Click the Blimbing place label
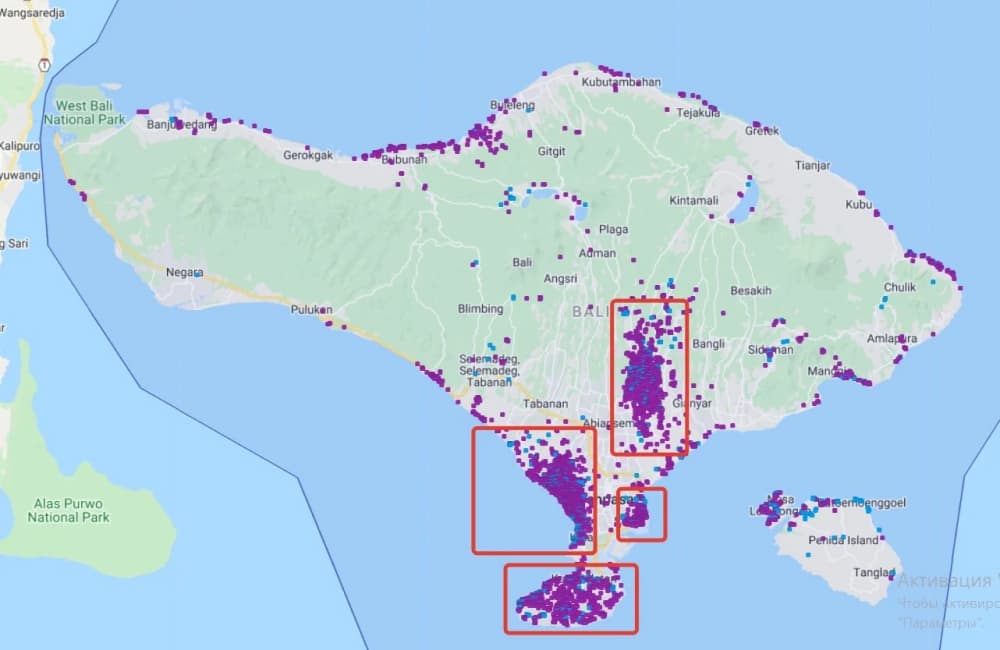1000x650 pixels. pos(480,309)
